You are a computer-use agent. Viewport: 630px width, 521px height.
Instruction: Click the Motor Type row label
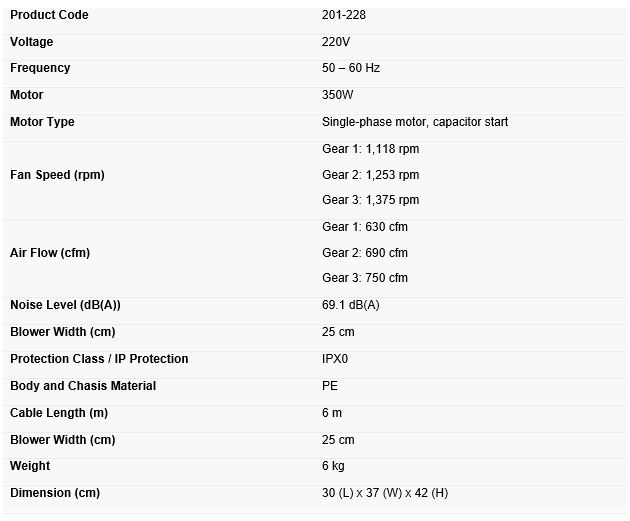[x=42, y=122]
